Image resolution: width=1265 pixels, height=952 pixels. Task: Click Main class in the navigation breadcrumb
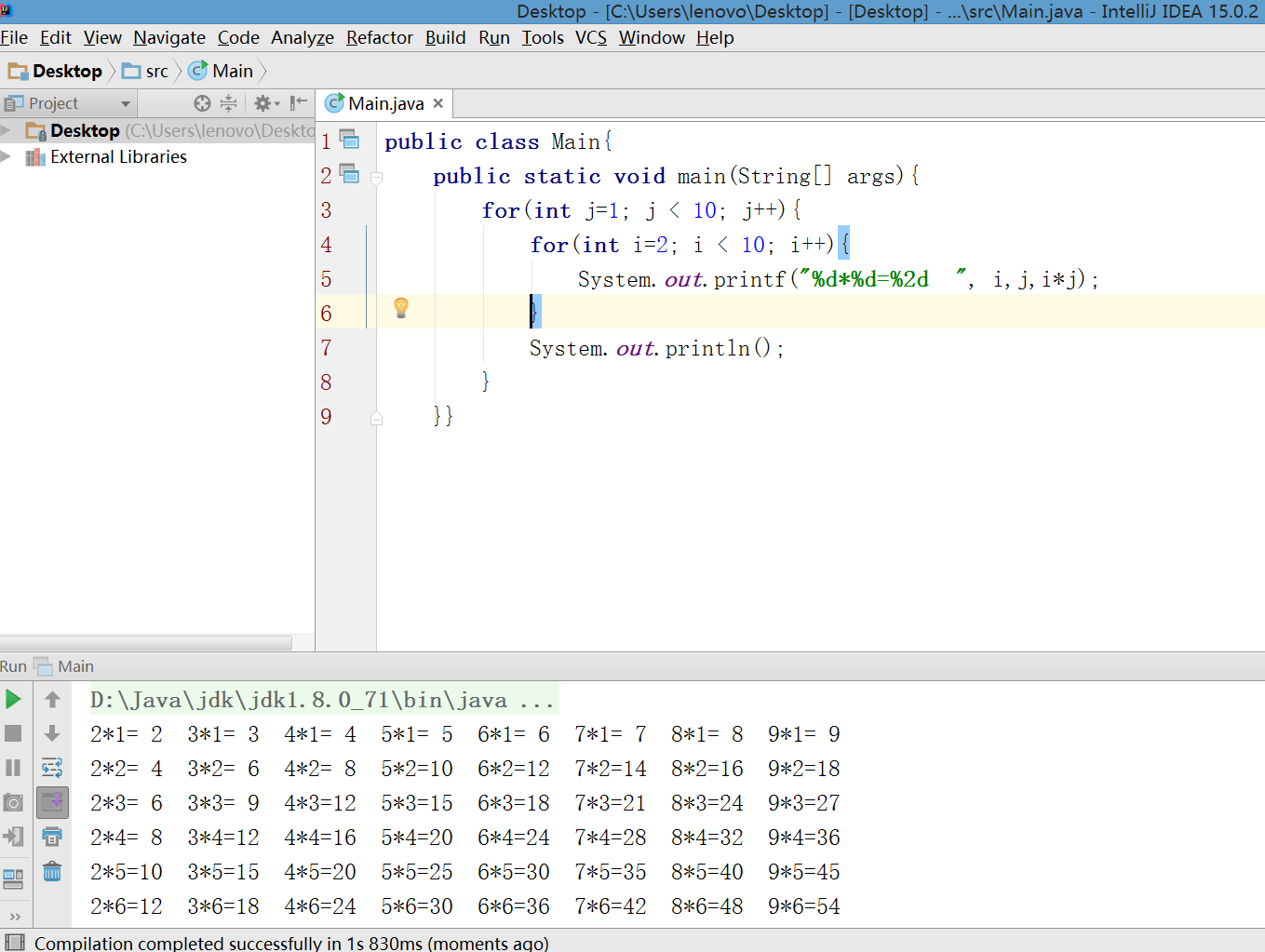click(222, 71)
